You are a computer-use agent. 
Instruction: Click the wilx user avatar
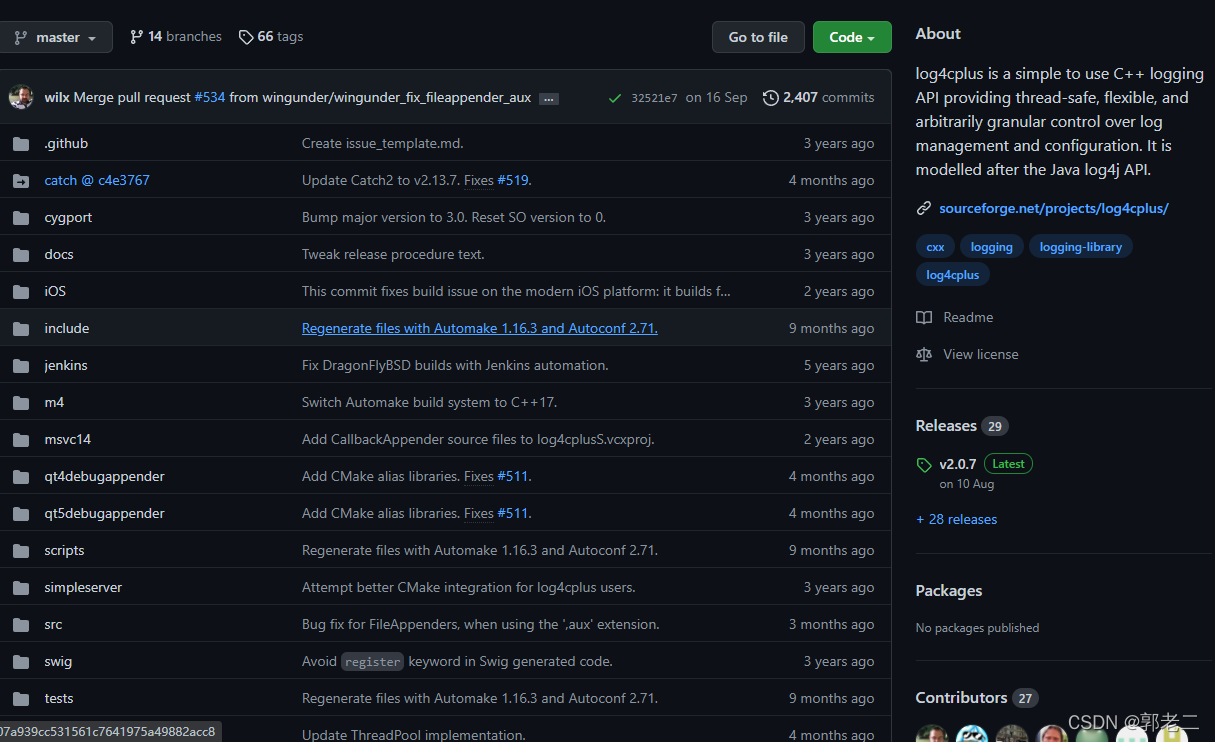[21, 97]
